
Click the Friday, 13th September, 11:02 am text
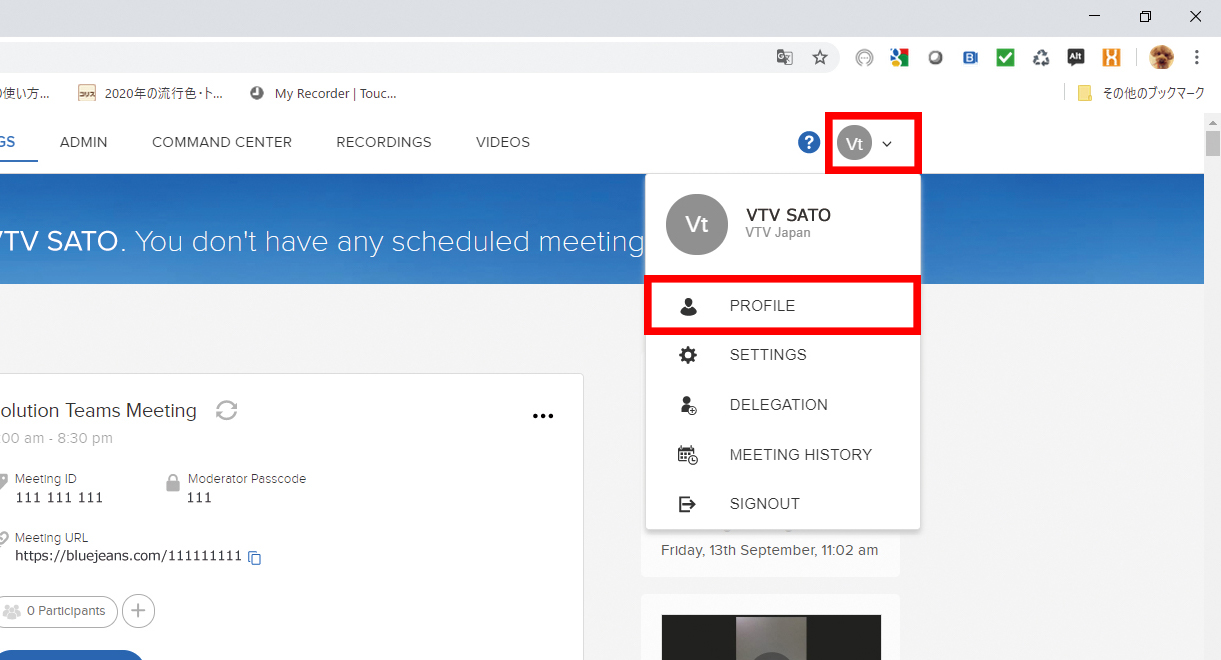(770, 550)
